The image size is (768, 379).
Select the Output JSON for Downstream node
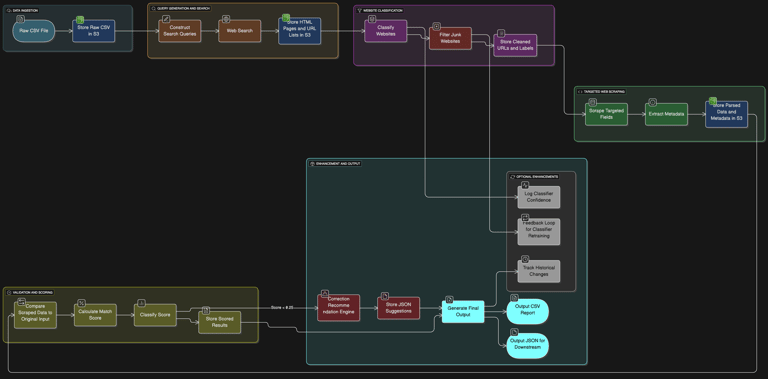pos(528,346)
